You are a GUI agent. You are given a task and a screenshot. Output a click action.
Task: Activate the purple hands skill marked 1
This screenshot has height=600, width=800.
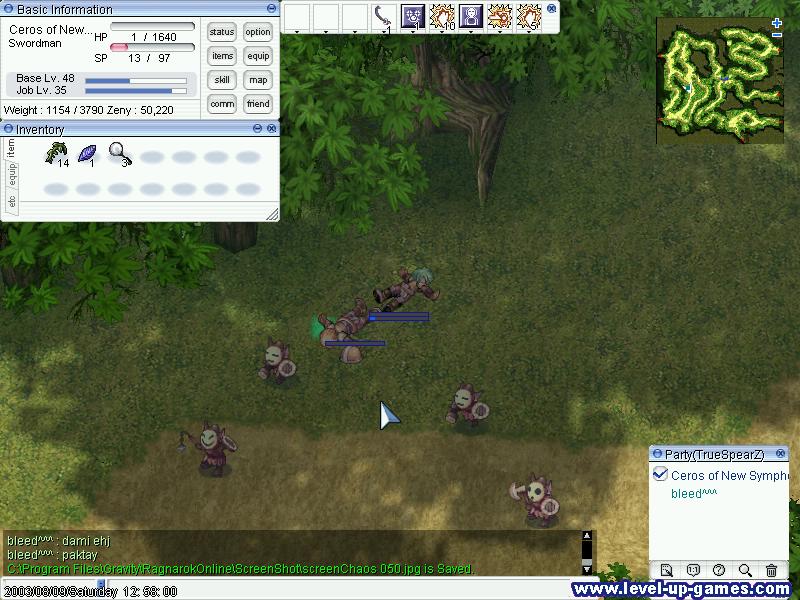tap(412, 17)
